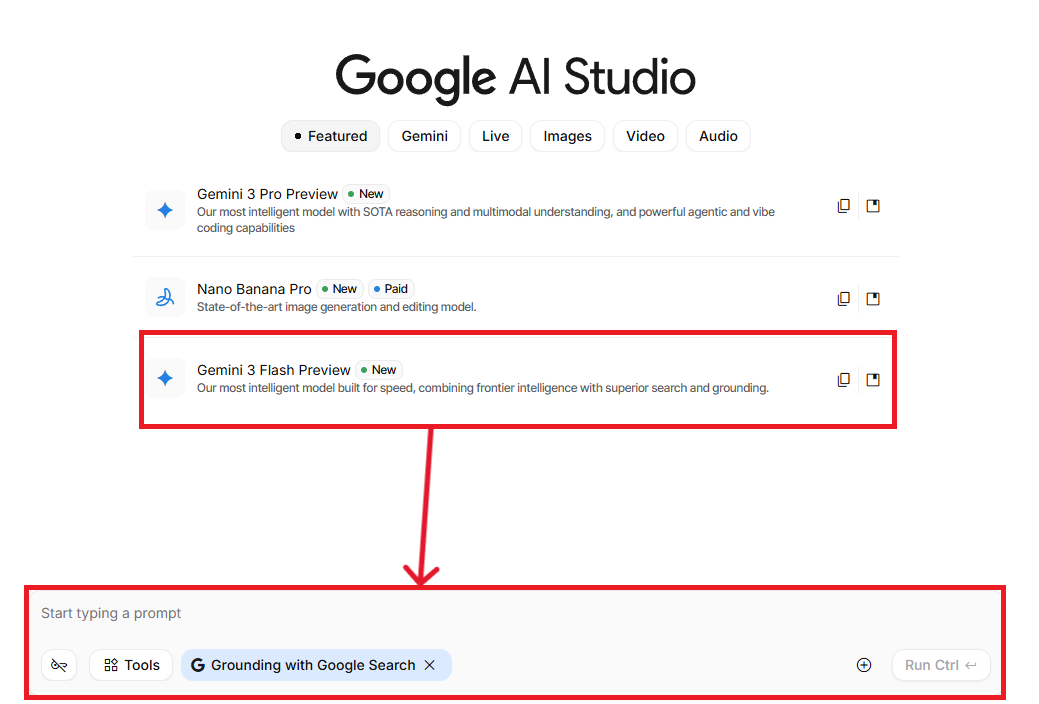This screenshot has height=704, width=1039.
Task: Open the Tools menu
Action: [x=131, y=665]
